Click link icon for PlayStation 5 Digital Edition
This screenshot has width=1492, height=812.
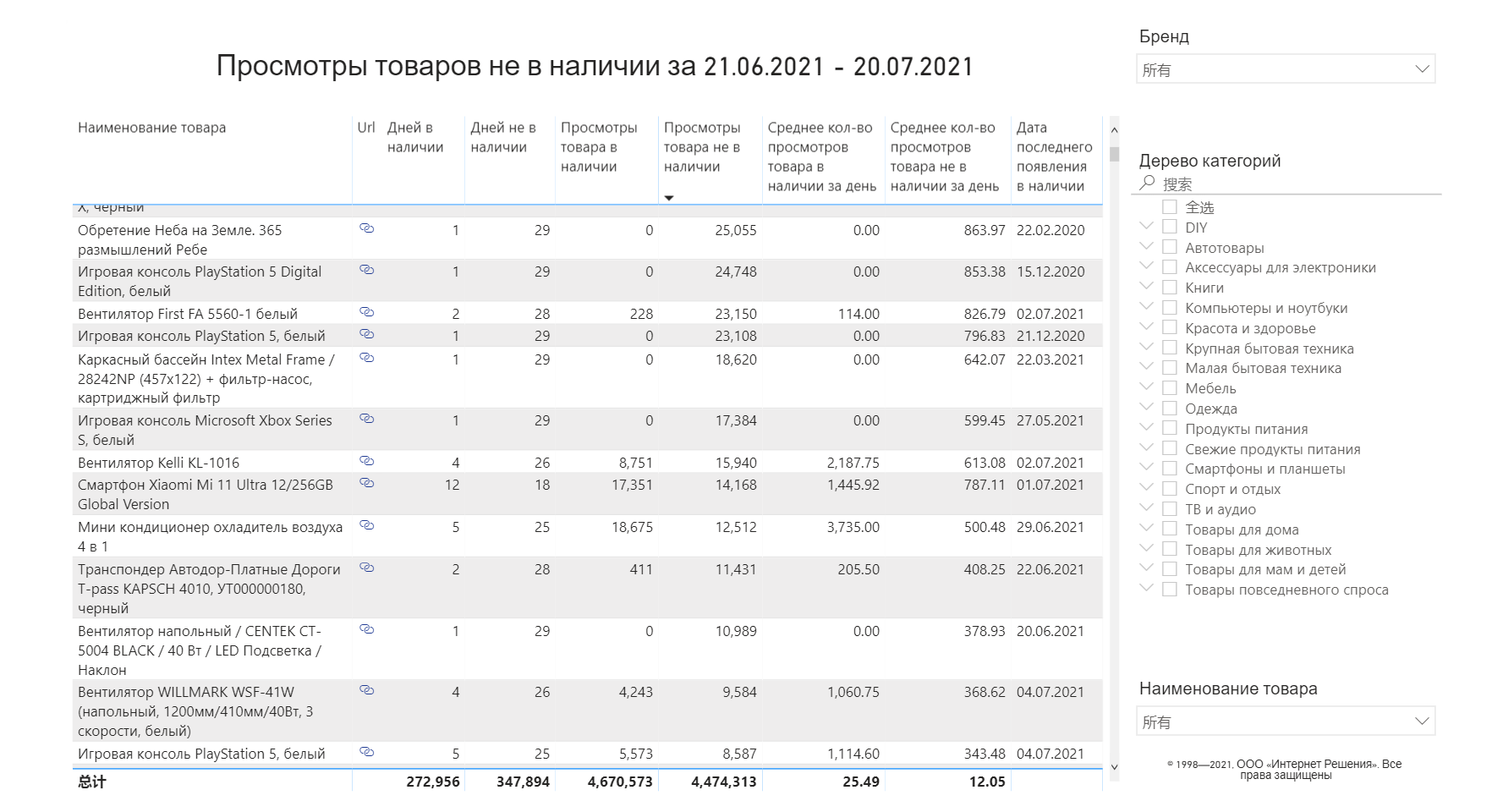(366, 270)
